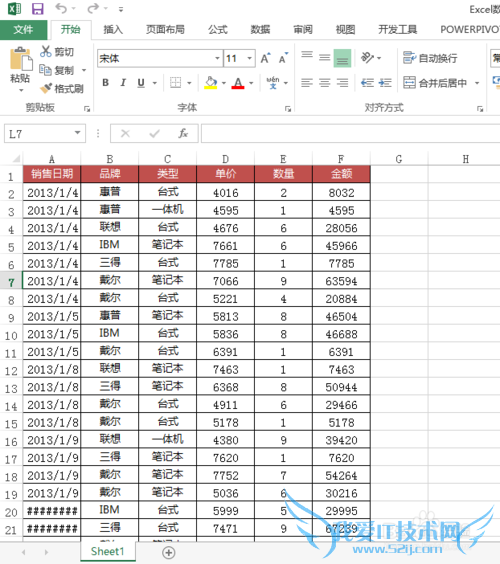Click the Cut scissors icon
The height and width of the screenshot is (564, 500).
tap(46, 52)
